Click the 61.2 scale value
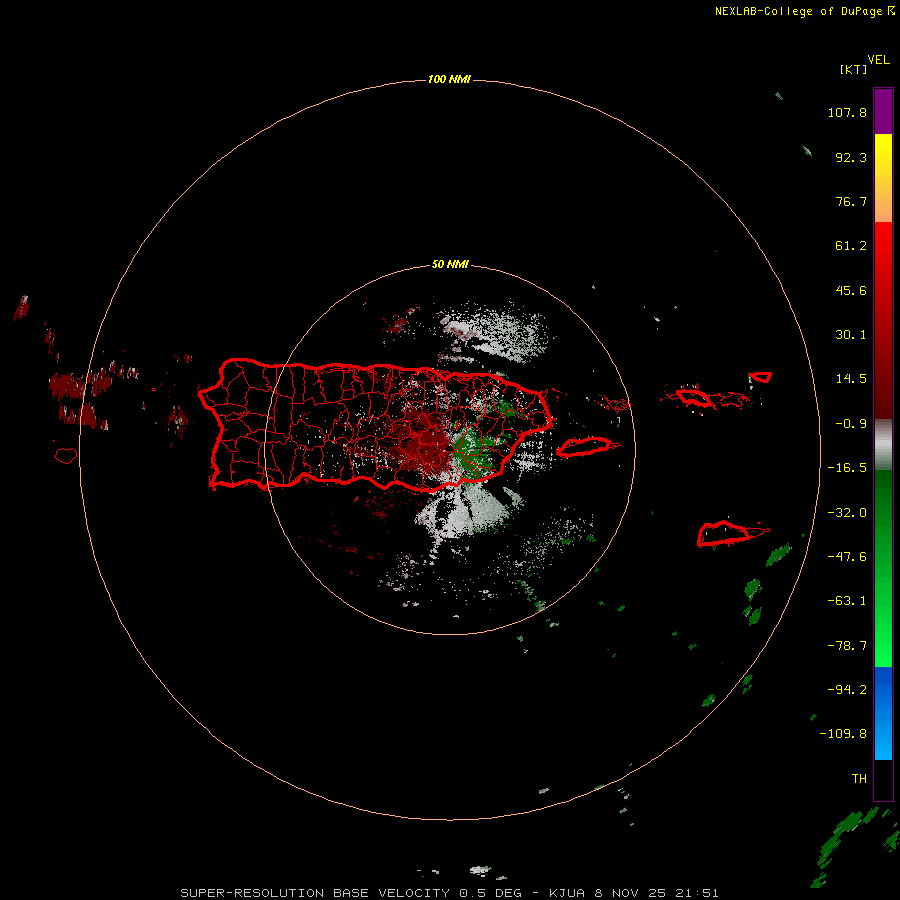The width and height of the screenshot is (900, 900). pos(851,246)
